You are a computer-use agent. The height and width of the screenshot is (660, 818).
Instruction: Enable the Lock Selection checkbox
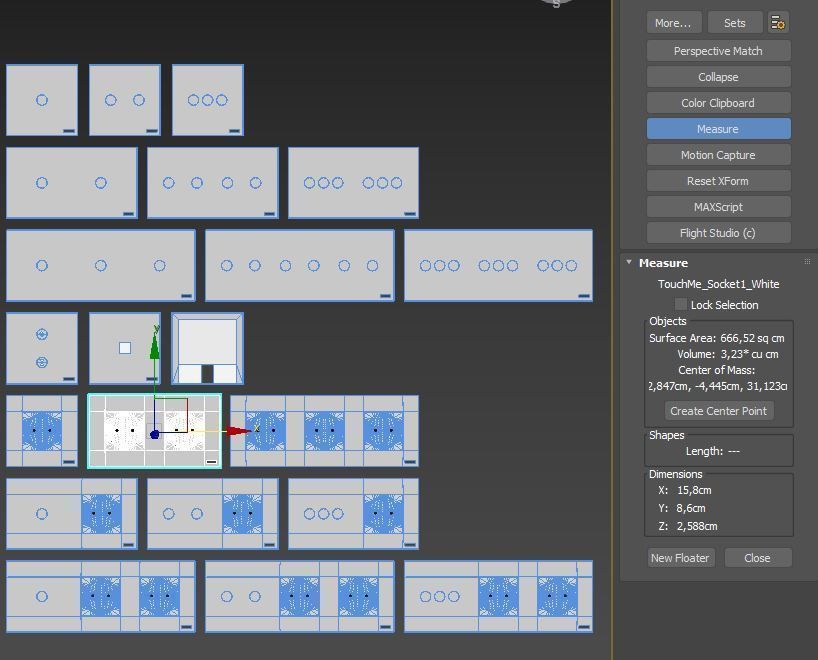pos(681,304)
